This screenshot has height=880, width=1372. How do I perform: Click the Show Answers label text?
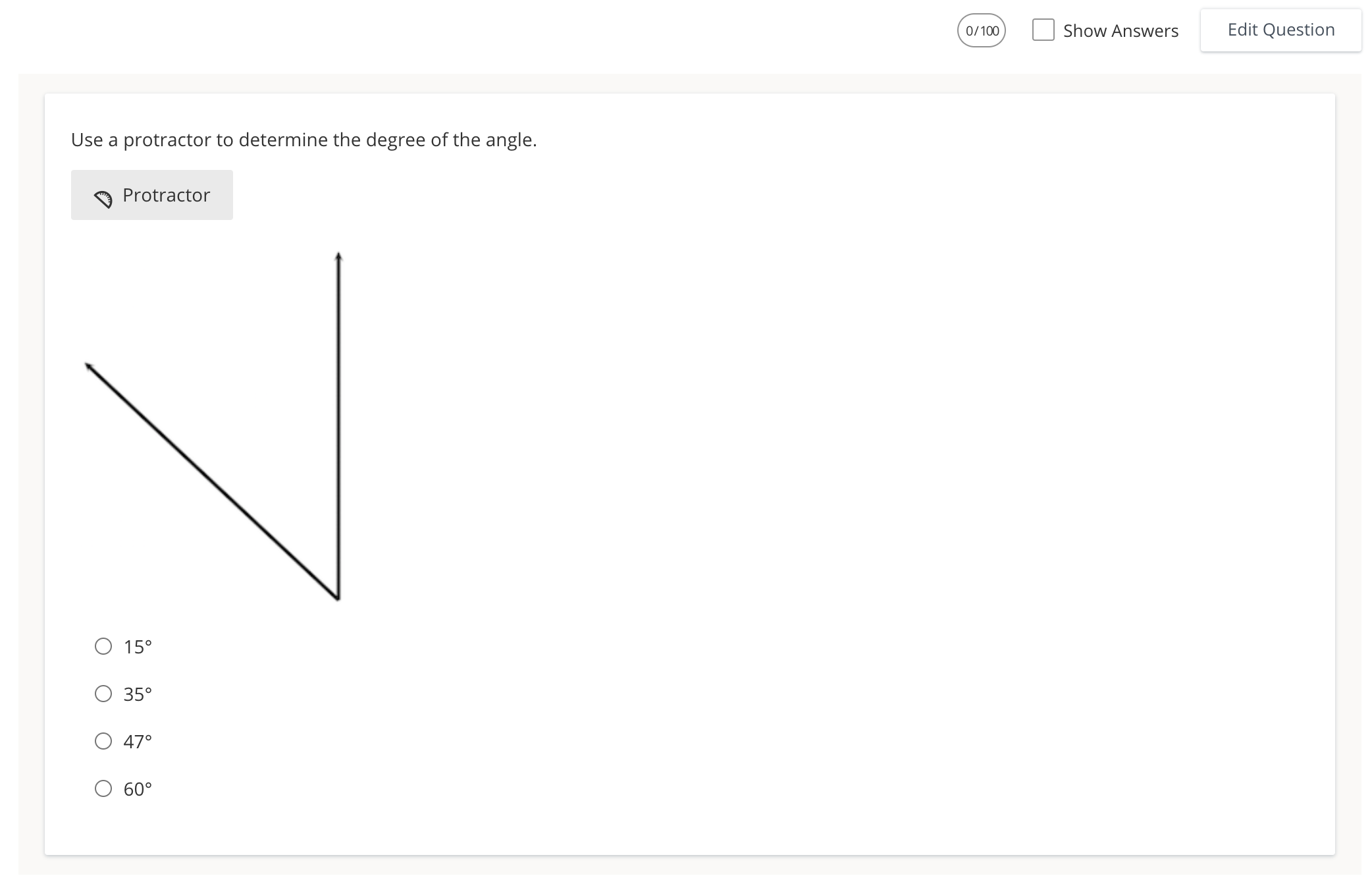pyautogui.click(x=1121, y=31)
